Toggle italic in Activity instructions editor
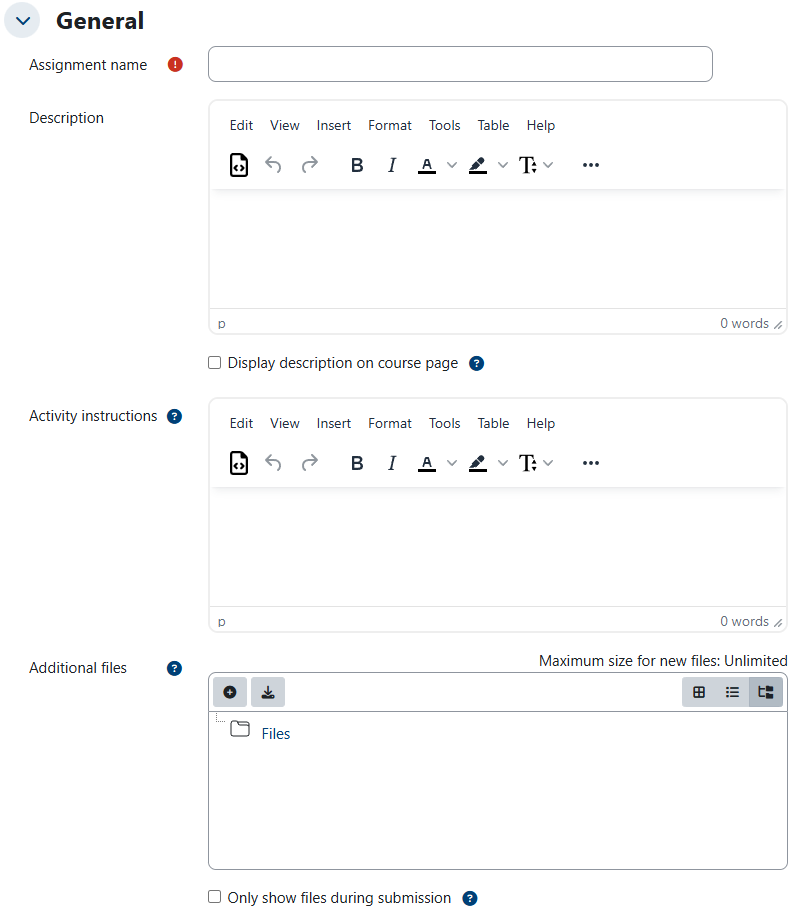791x914 pixels. [392, 463]
